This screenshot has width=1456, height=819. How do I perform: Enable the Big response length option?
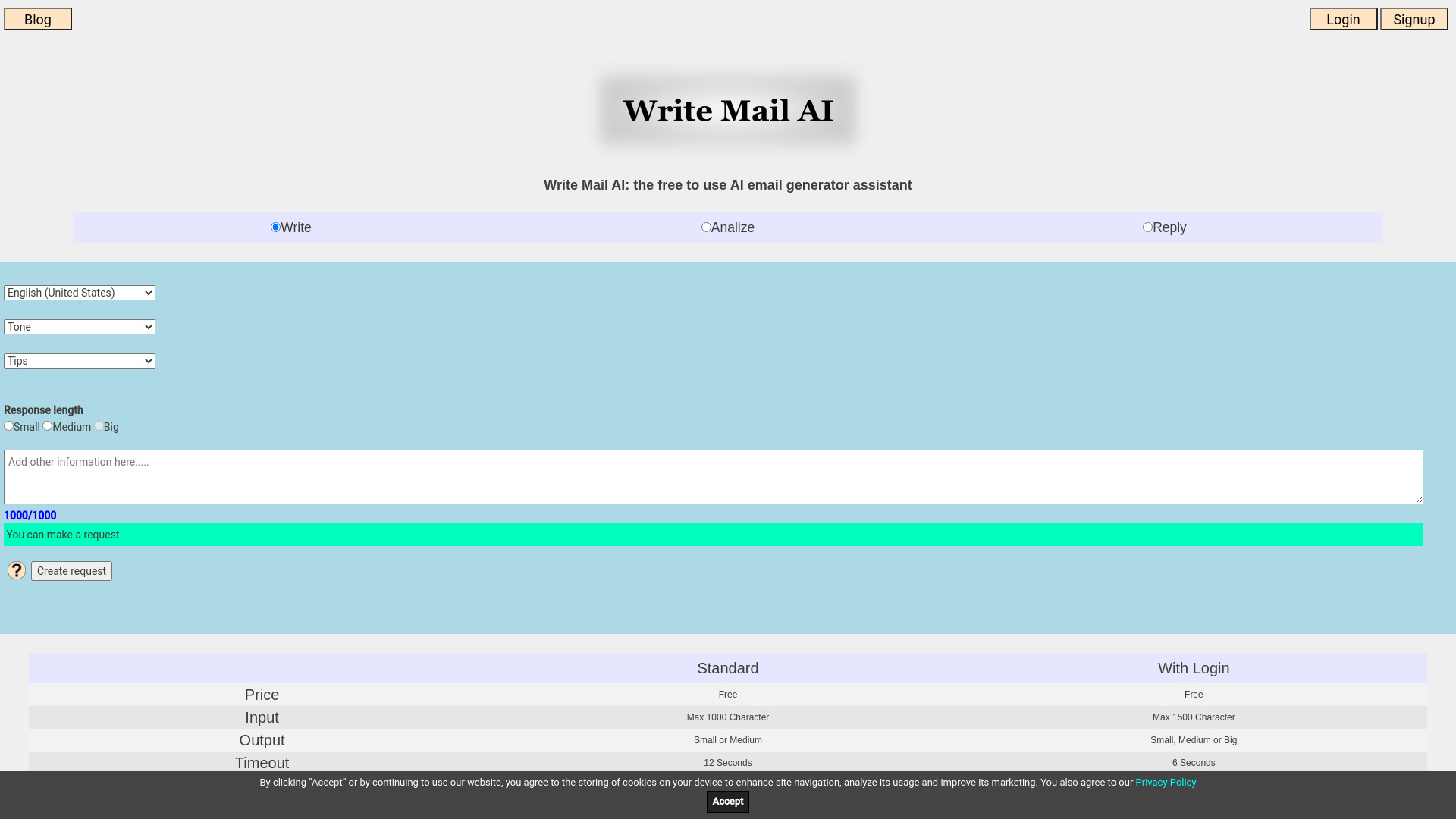point(98,426)
